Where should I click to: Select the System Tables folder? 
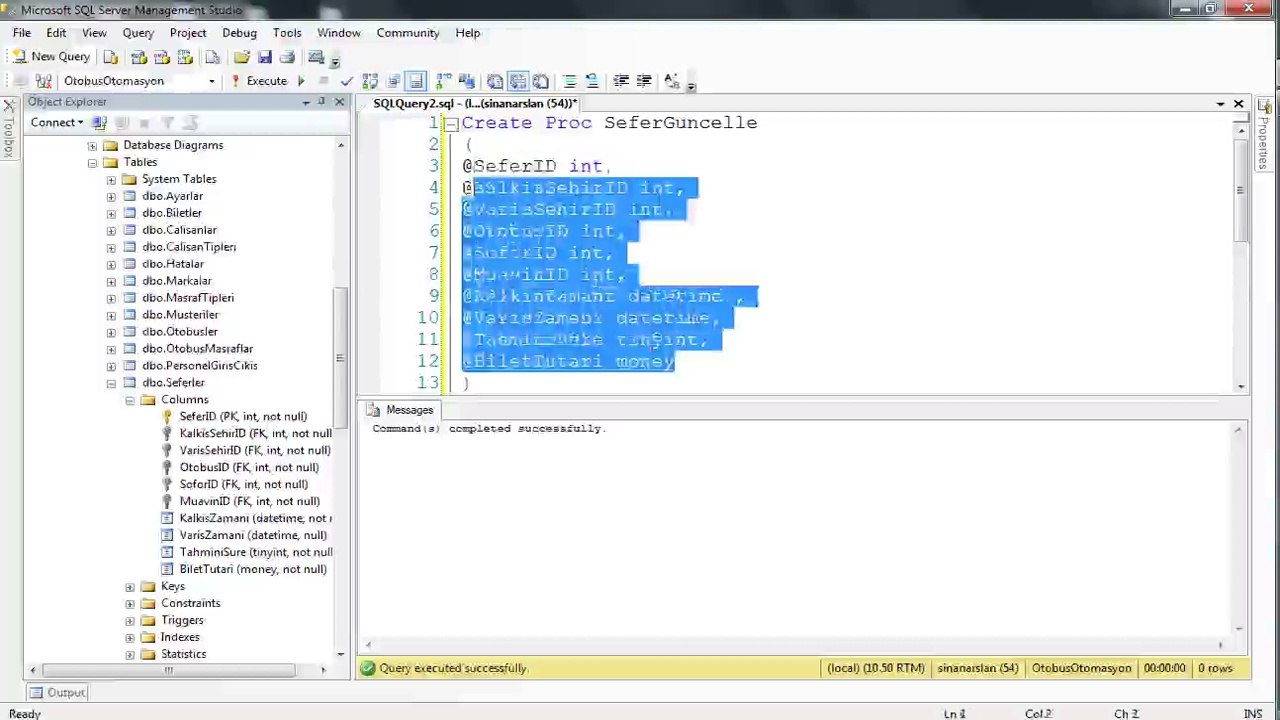[x=179, y=179]
